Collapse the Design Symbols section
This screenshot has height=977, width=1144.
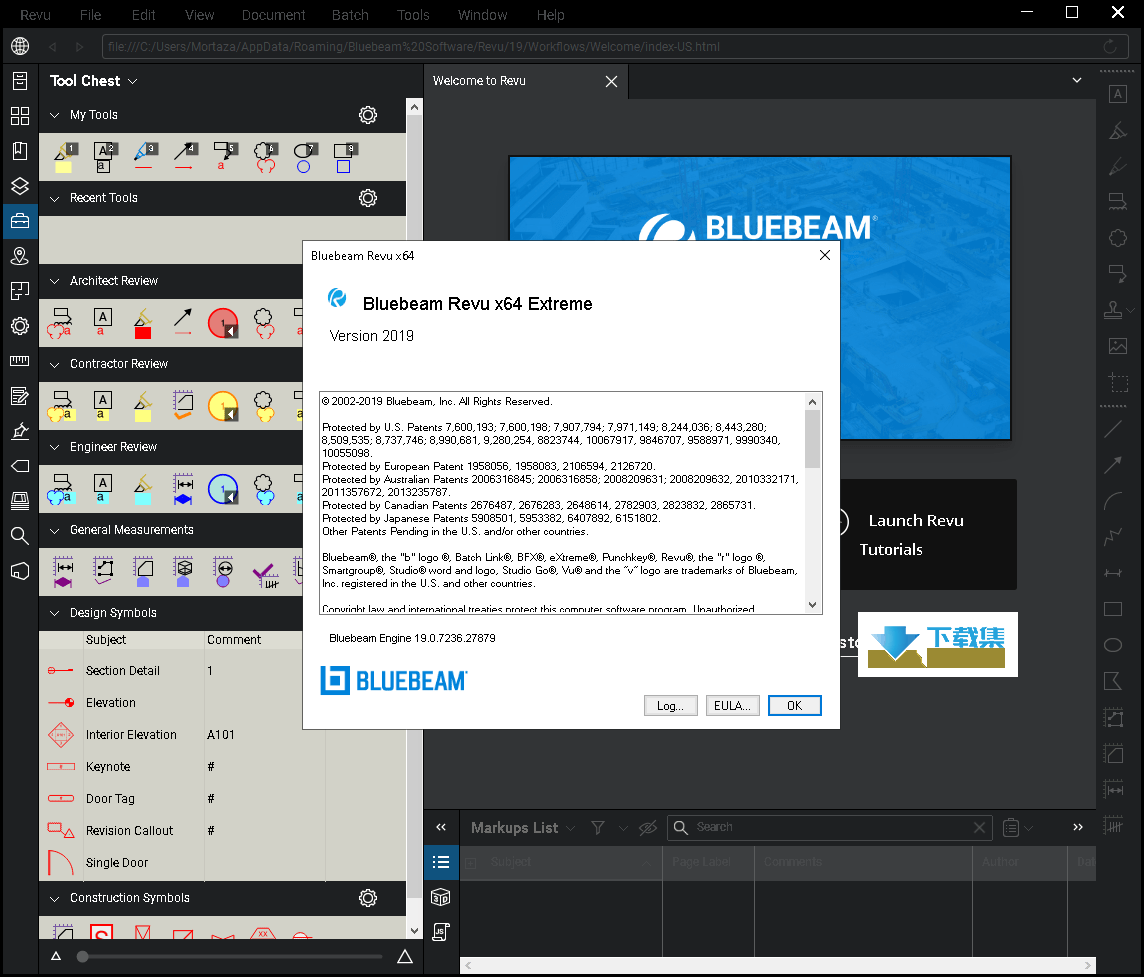click(54, 613)
